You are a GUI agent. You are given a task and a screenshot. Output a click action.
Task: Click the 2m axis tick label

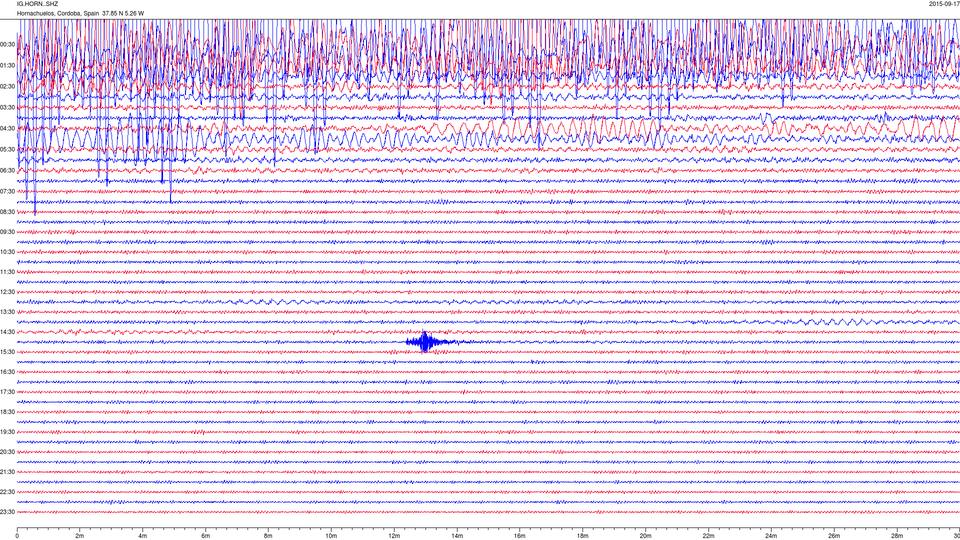[x=80, y=536]
